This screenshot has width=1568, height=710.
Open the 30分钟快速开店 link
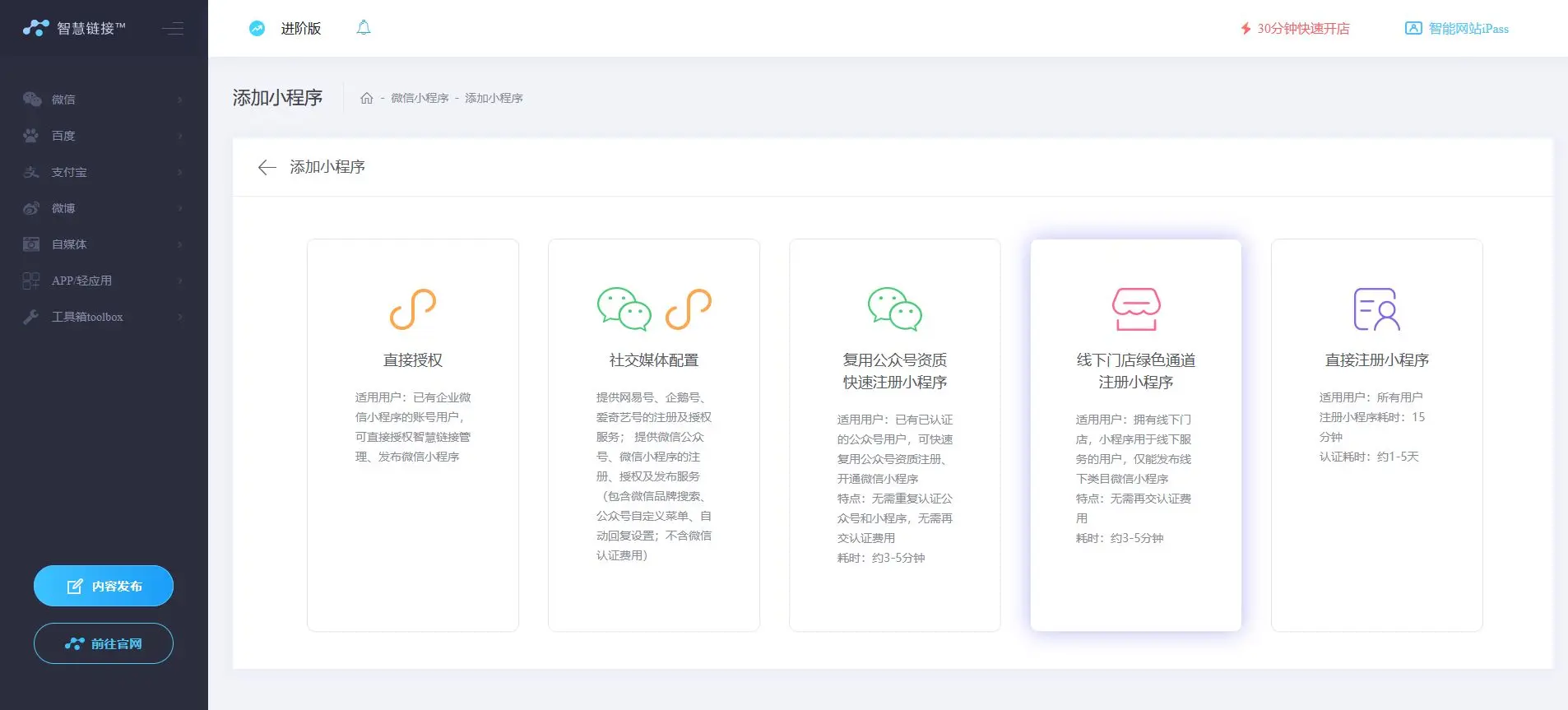click(1295, 29)
